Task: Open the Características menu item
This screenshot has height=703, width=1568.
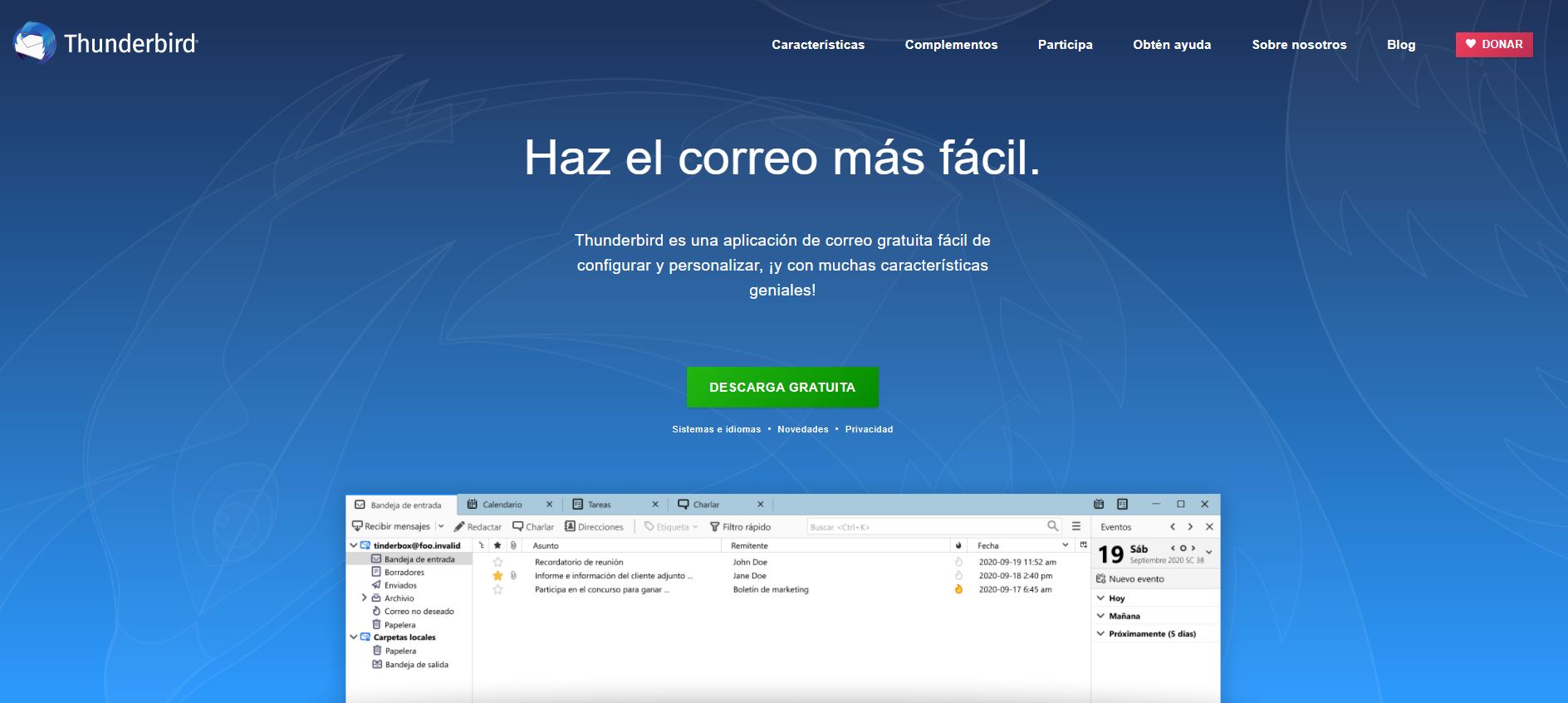Action: point(818,45)
